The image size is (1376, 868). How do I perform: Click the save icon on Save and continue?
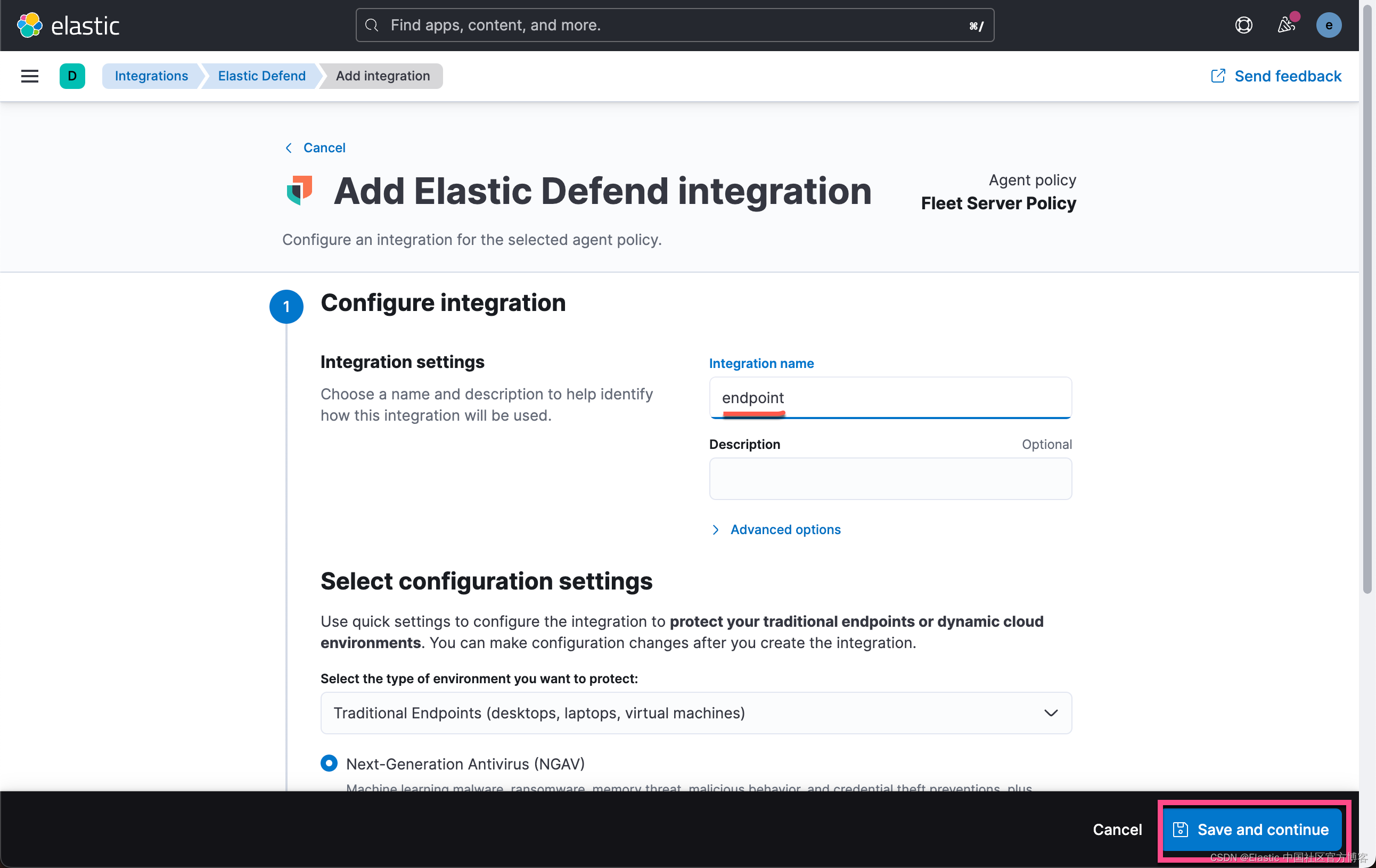[1180, 829]
